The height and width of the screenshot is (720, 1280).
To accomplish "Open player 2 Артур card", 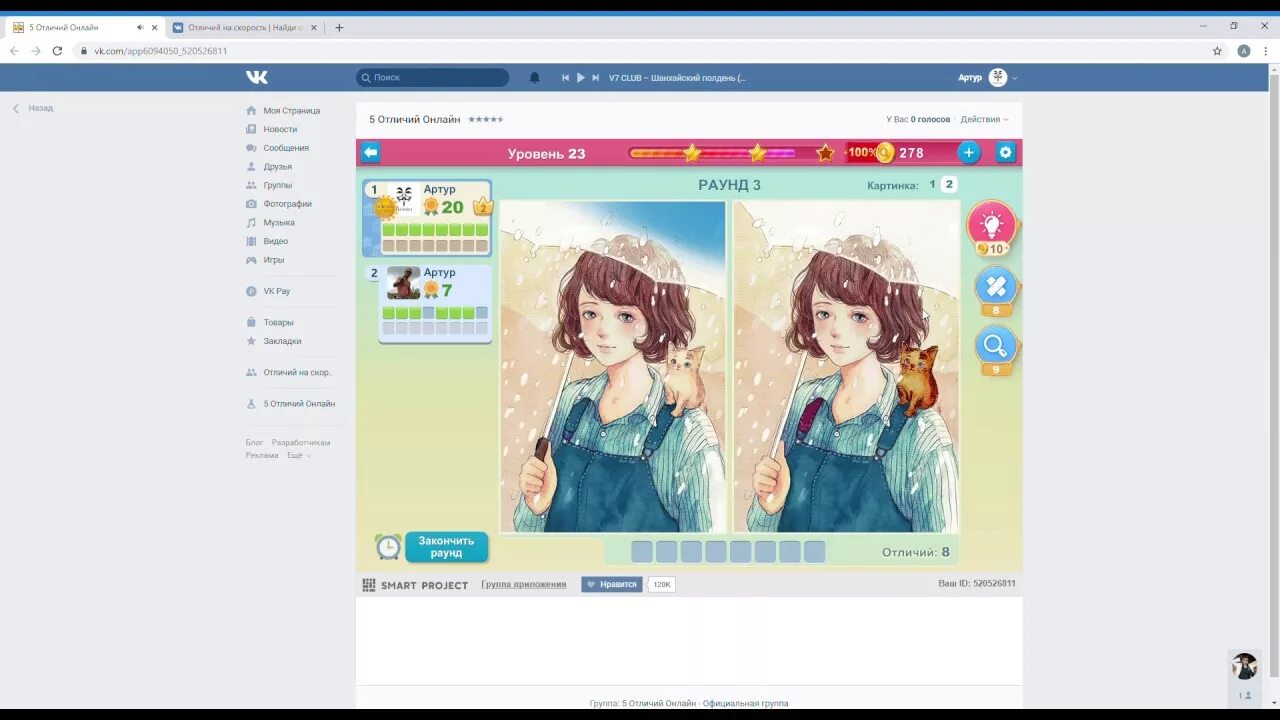I will (x=434, y=304).
